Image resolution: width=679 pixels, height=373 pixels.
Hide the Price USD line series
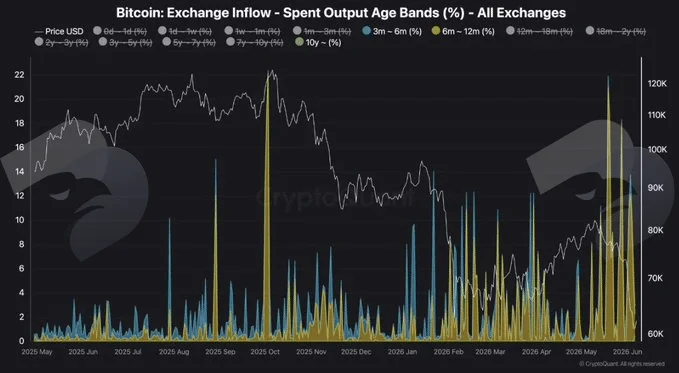[x=59, y=31]
